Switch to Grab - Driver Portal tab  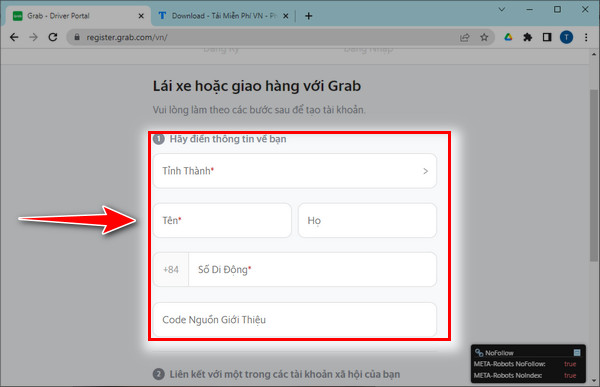pos(78,16)
